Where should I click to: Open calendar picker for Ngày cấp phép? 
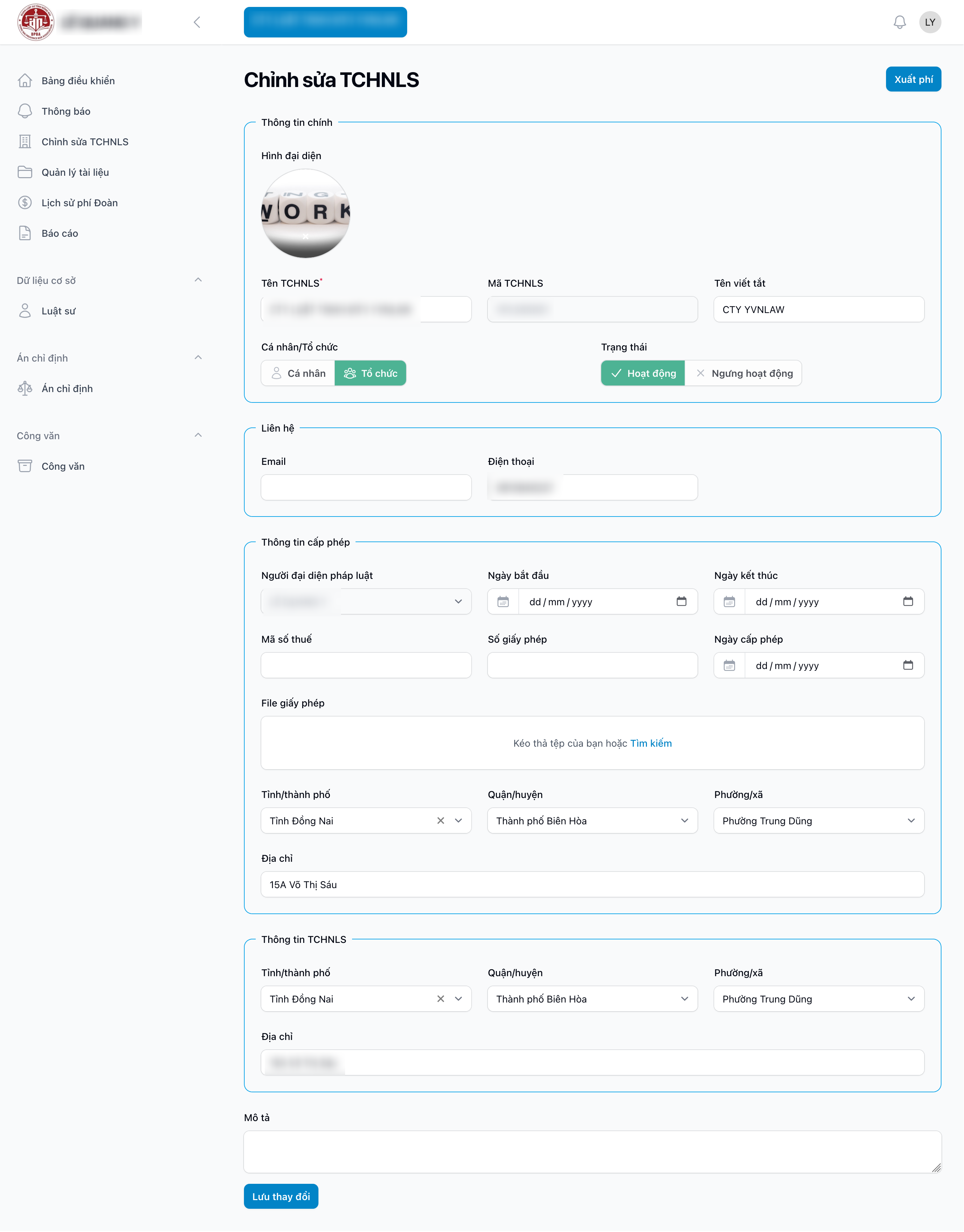[x=908, y=665]
